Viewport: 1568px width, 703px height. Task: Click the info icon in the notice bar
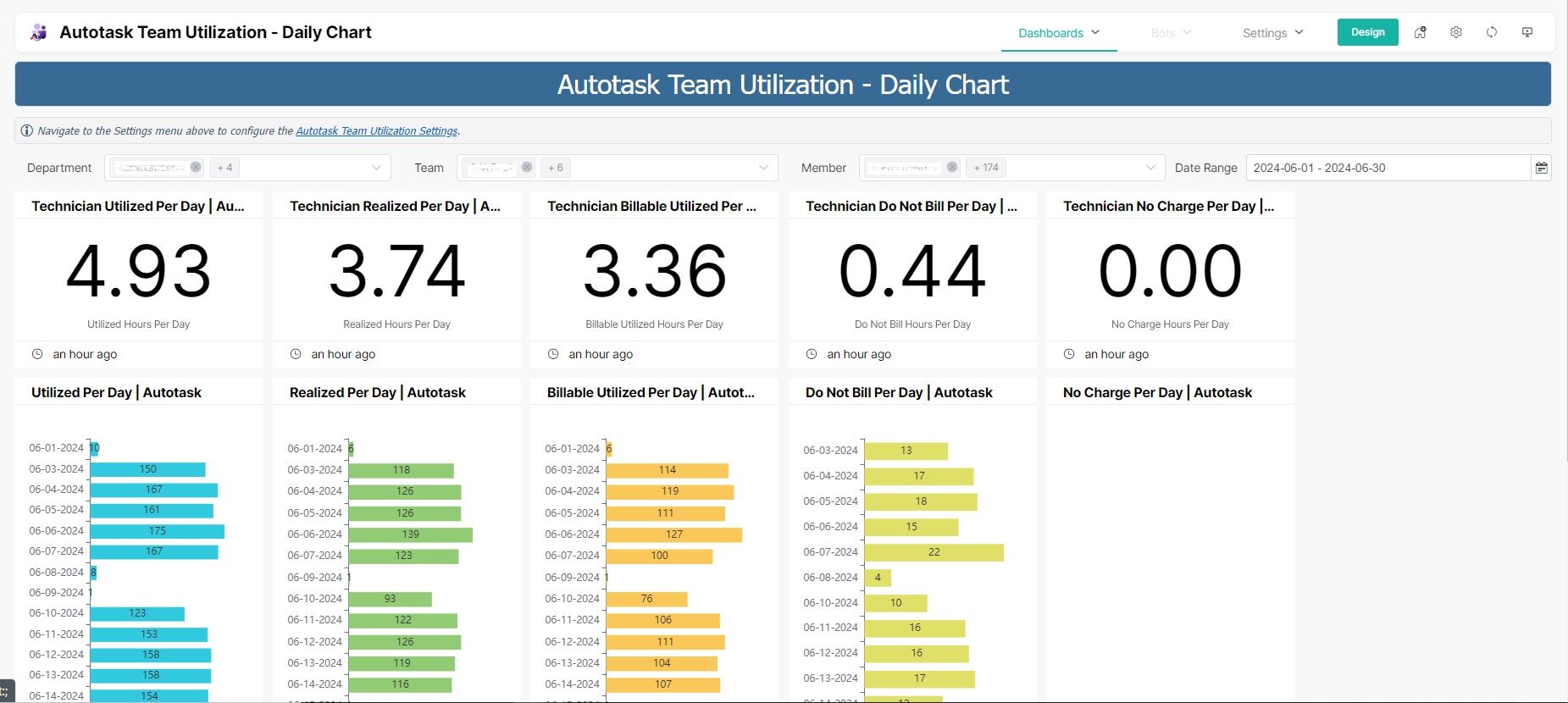tap(27, 130)
